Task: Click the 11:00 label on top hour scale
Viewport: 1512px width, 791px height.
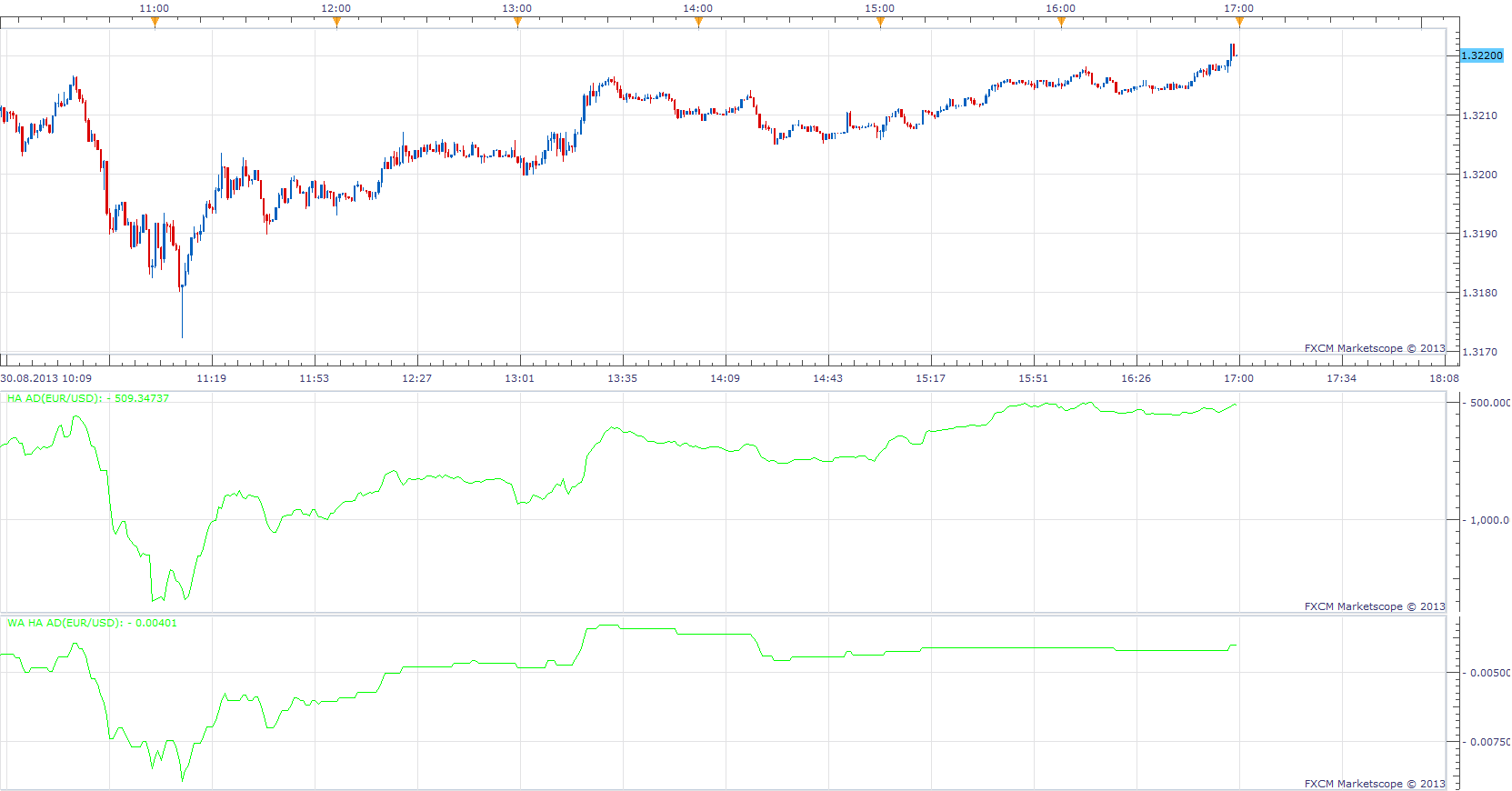Action: click(x=155, y=8)
